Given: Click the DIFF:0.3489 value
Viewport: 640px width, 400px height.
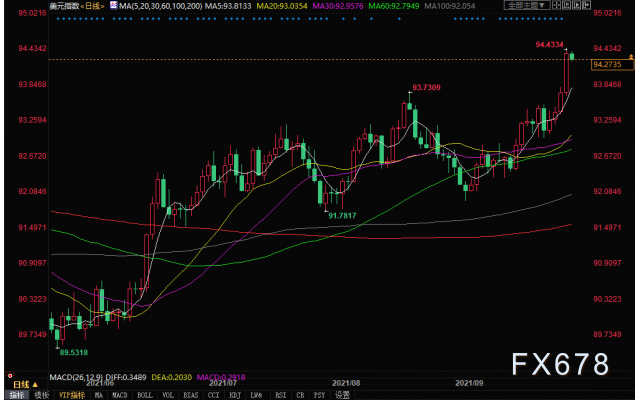Looking at the screenshot, I should pos(126,377).
